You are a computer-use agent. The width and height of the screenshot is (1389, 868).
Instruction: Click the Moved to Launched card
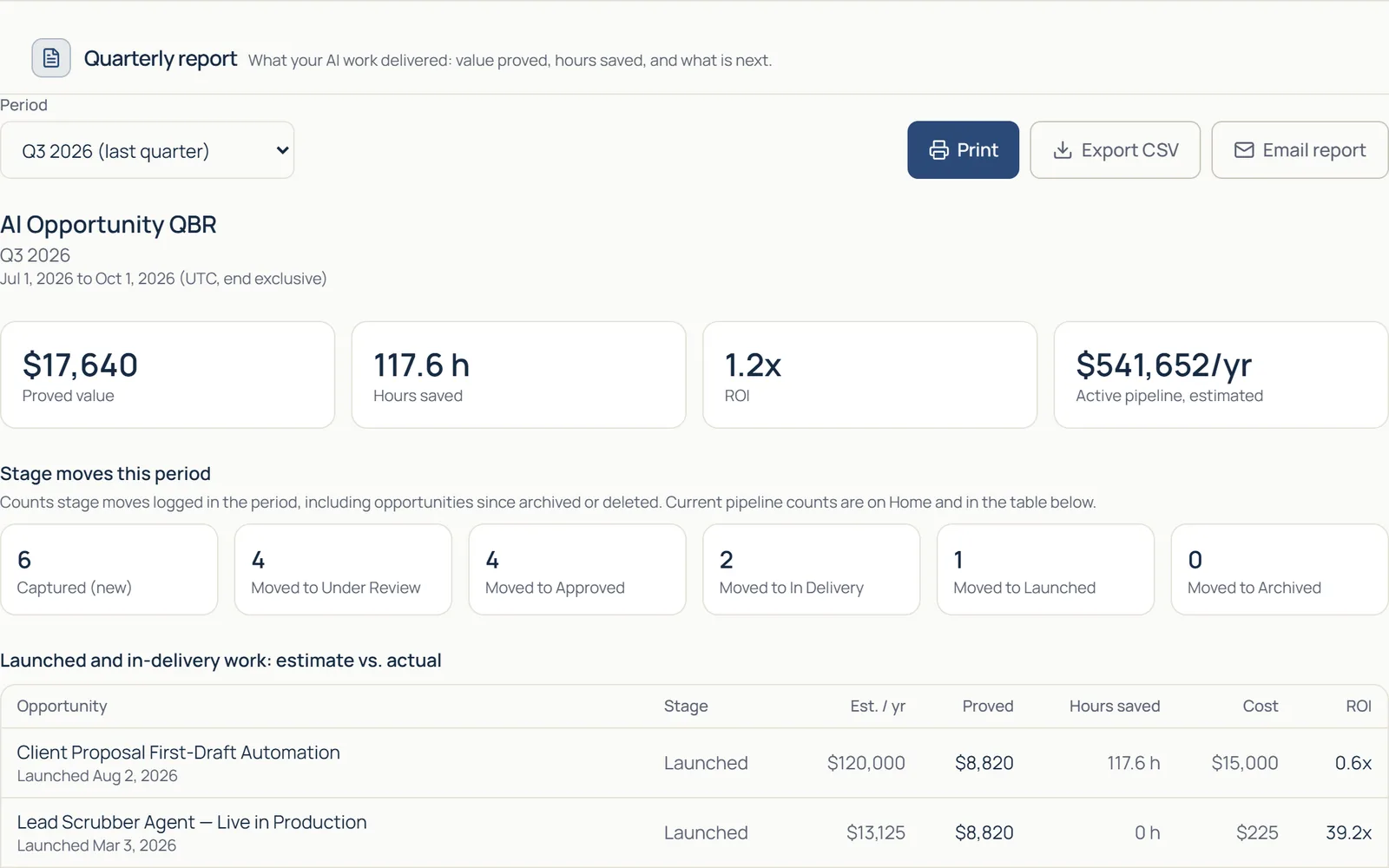(x=1045, y=569)
